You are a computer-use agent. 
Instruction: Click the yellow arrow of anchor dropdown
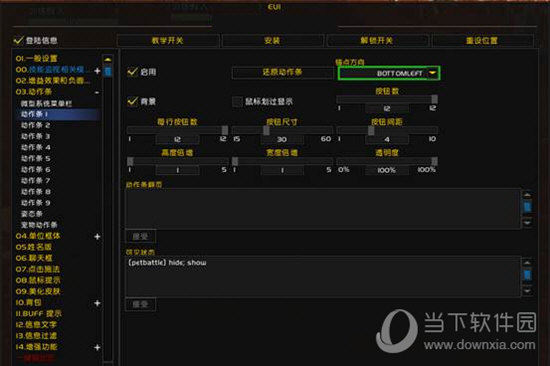(433, 73)
